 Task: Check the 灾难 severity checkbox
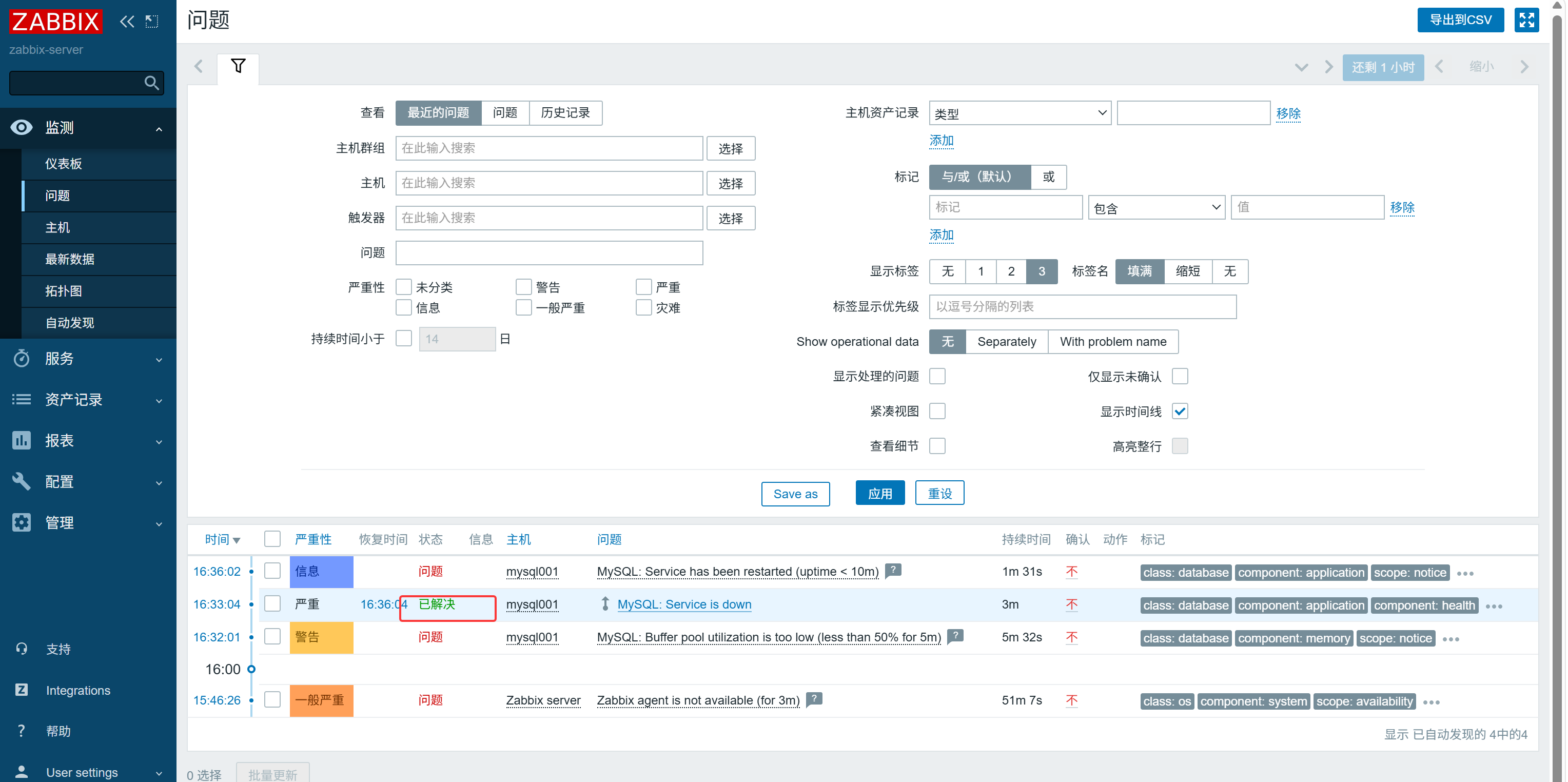[643, 307]
